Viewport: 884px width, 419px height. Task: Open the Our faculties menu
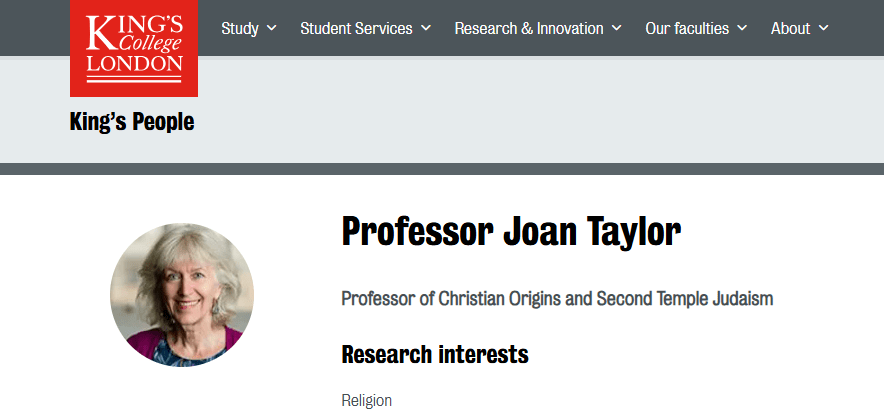tap(687, 28)
